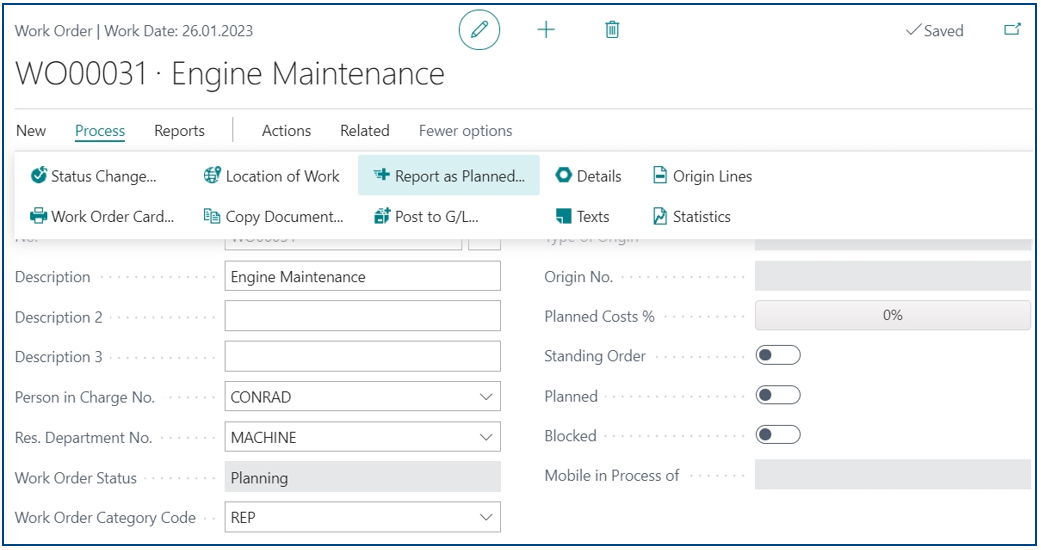Viewport: 1041px width, 550px height.
Task: Click the Report as Planned icon
Action: pyautogui.click(x=381, y=175)
